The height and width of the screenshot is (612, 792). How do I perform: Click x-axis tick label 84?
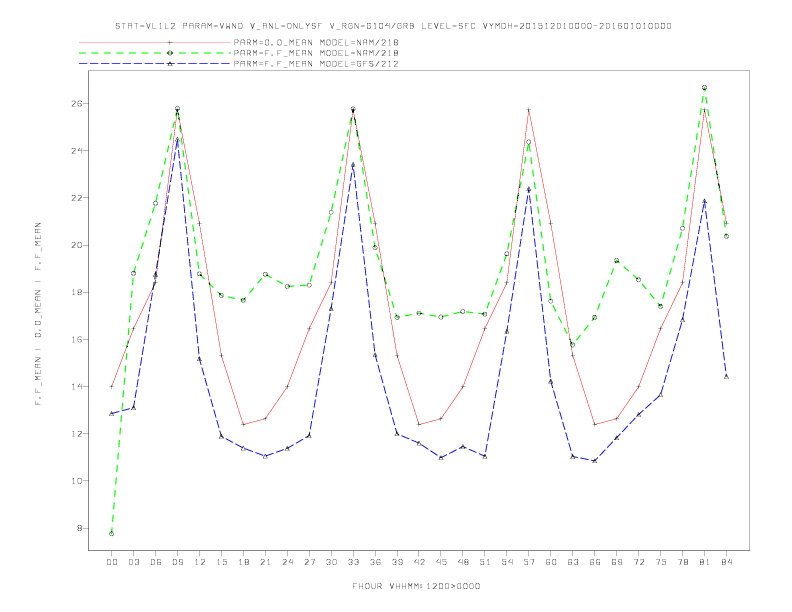point(726,562)
